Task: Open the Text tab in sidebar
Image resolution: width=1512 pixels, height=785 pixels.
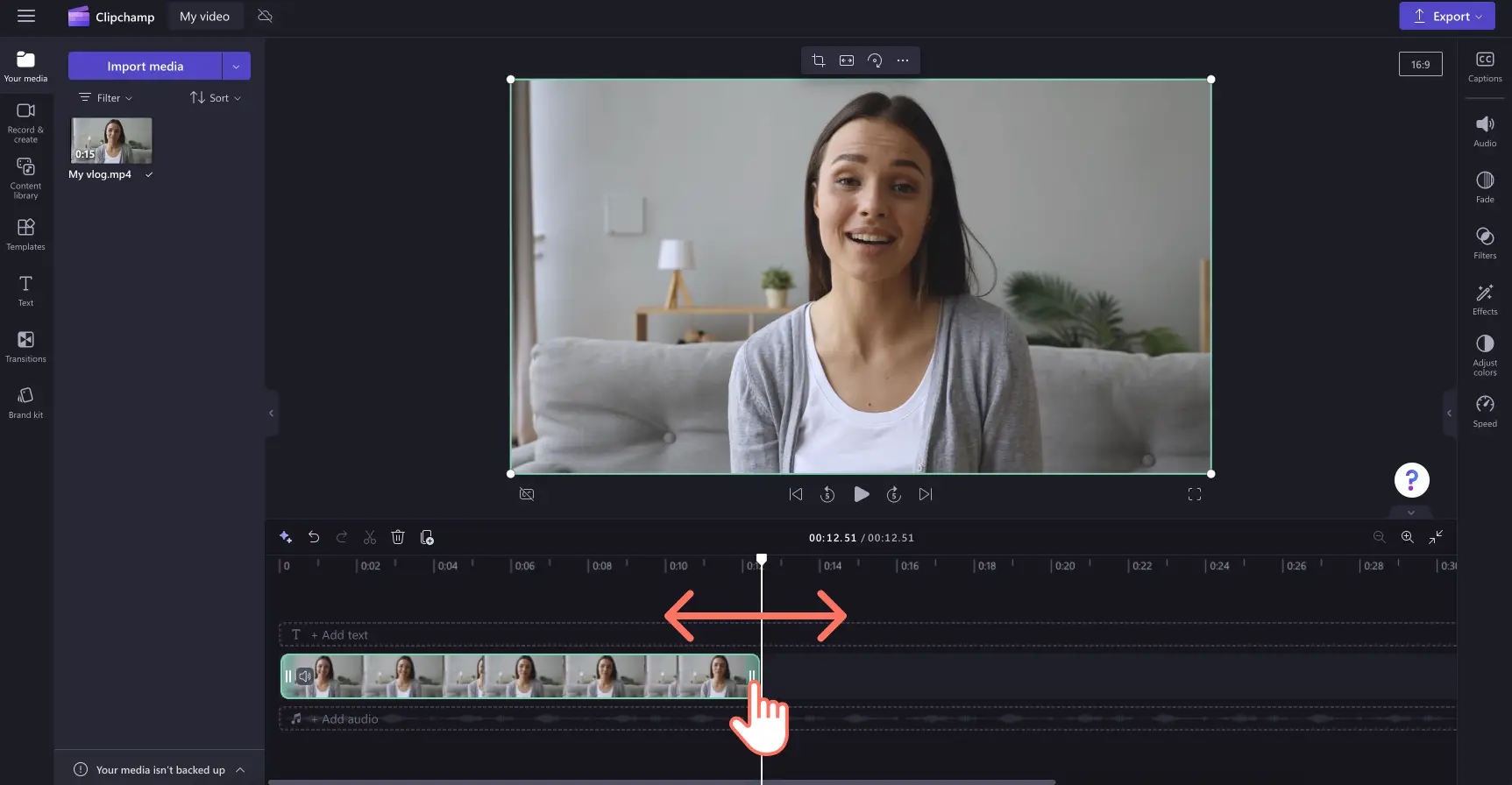Action: pos(25,291)
